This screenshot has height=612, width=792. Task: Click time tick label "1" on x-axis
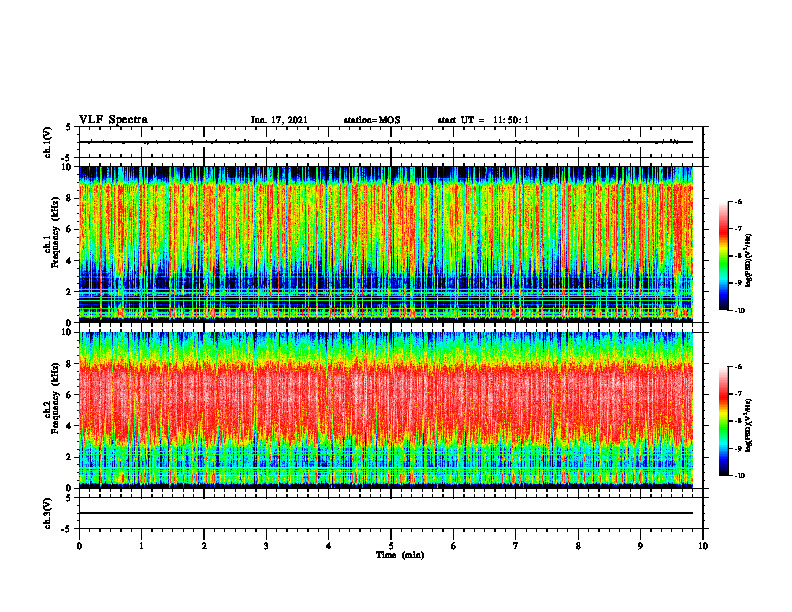(141, 546)
